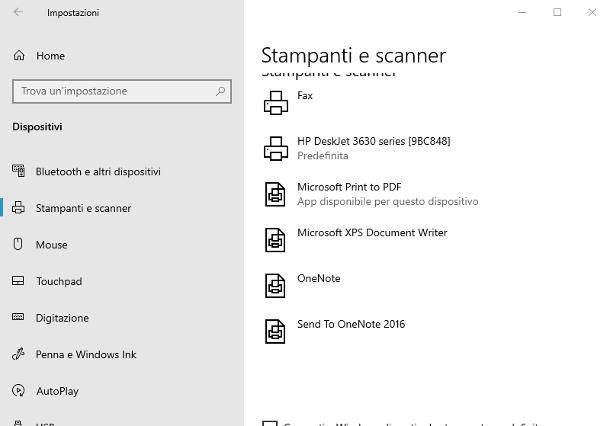Click the Microsoft XPS Document Writer icon
This screenshot has height=426, width=610.
click(275, 240)
